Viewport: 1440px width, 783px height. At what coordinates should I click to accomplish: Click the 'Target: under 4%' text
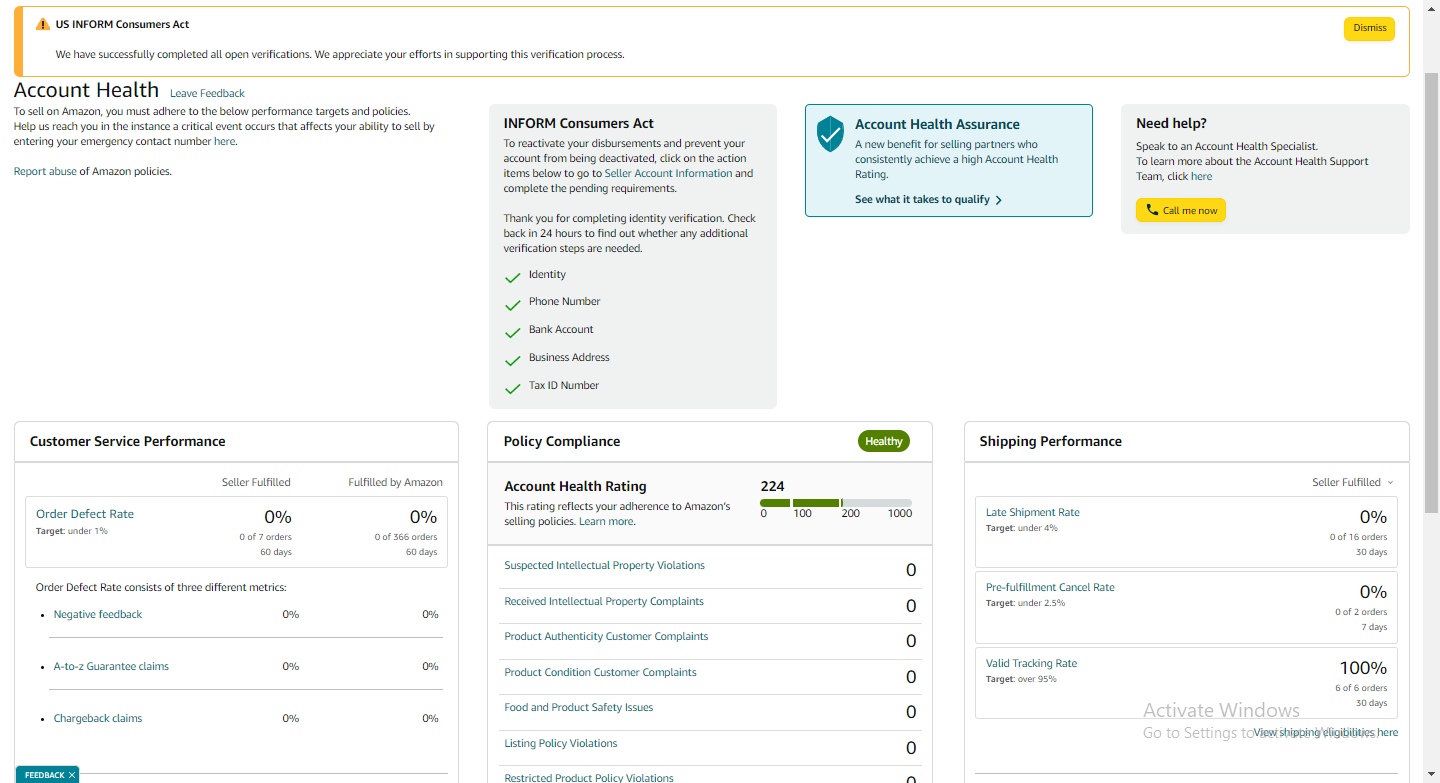point(1021,528)
